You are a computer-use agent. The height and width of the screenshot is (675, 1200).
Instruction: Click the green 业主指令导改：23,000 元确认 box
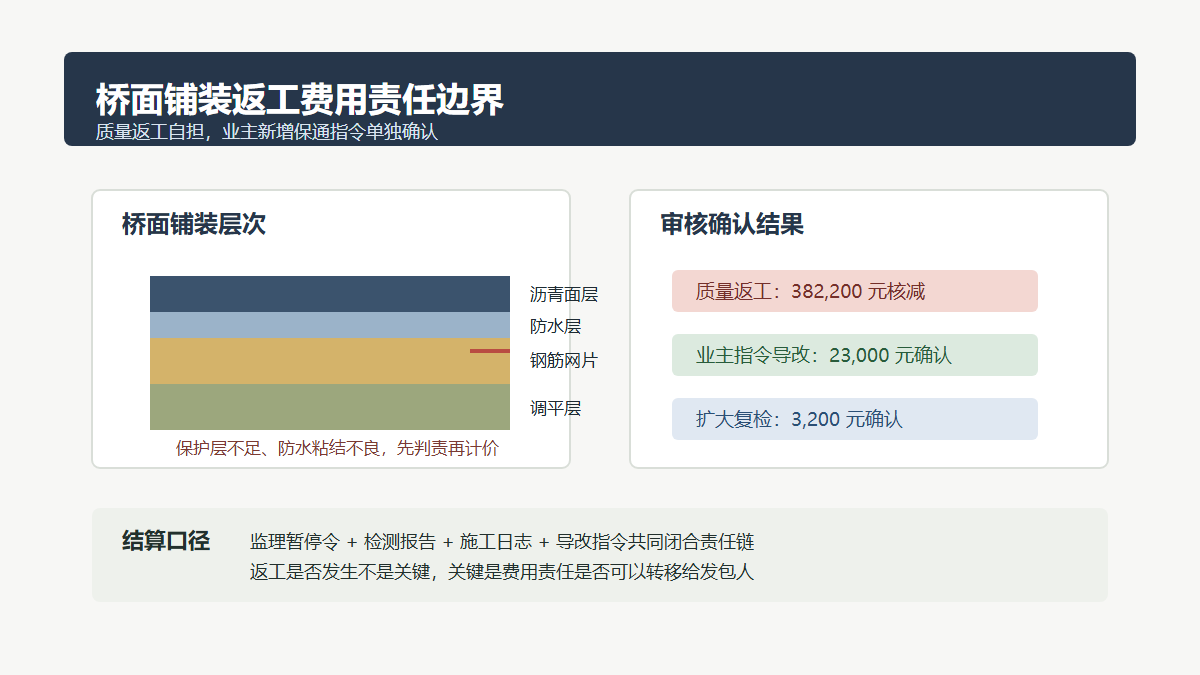click(x=855, y=355)
